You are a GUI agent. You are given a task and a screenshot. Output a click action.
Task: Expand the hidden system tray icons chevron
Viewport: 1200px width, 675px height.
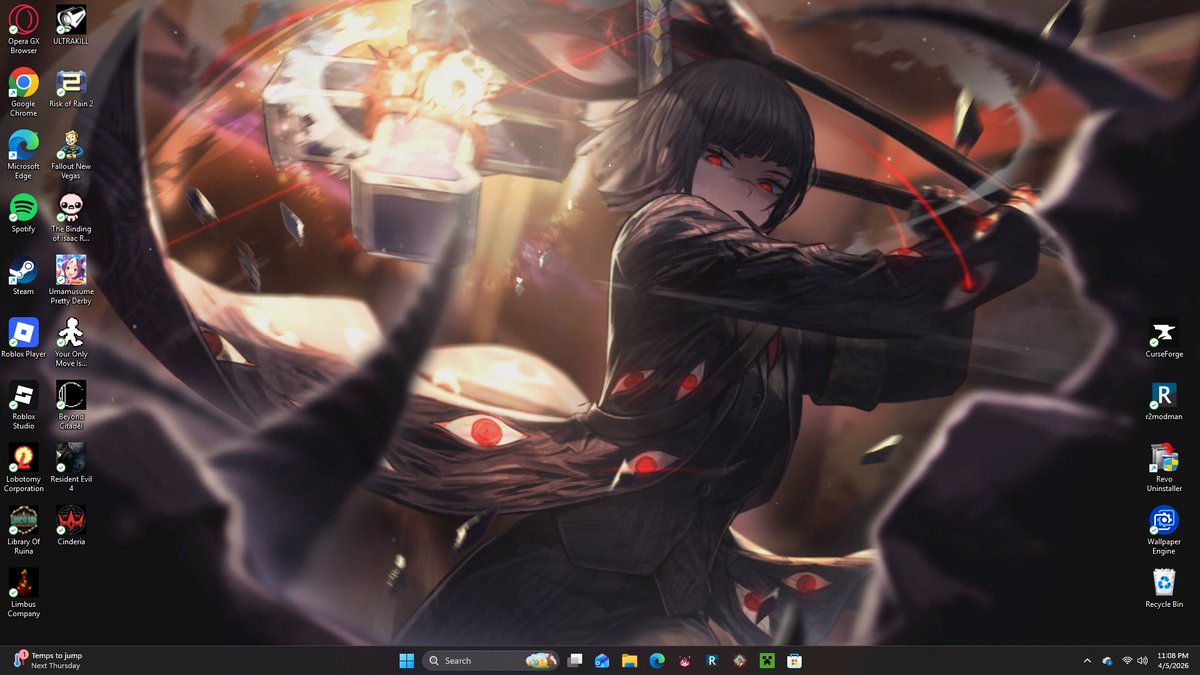(x=1087, y=660)
